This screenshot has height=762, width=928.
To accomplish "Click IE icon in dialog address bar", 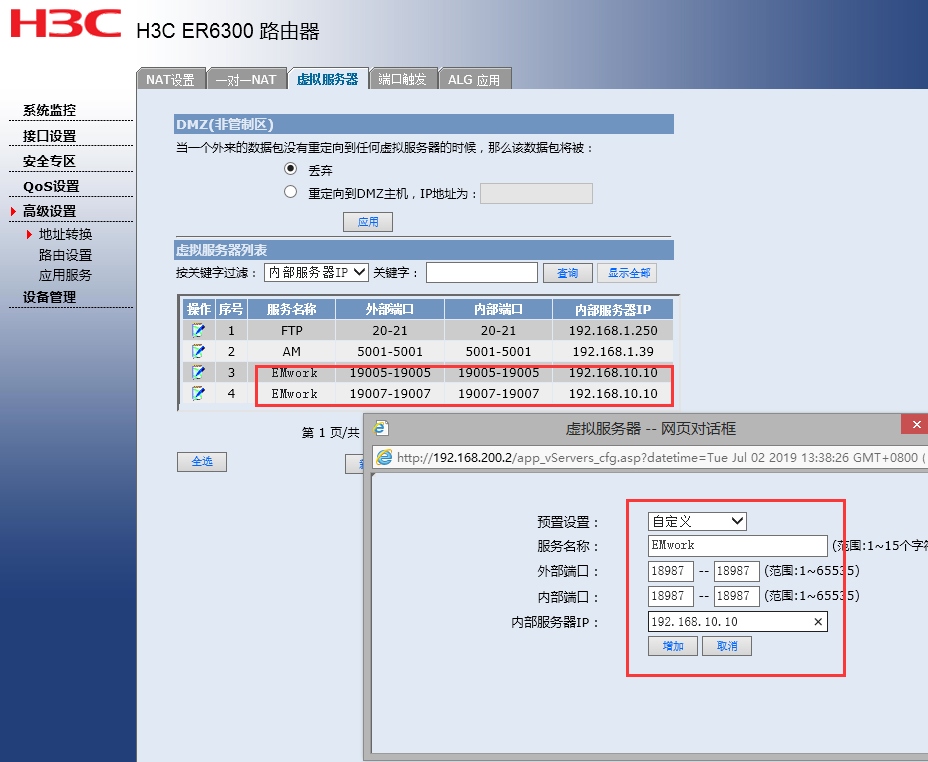I will click(384, 457).
